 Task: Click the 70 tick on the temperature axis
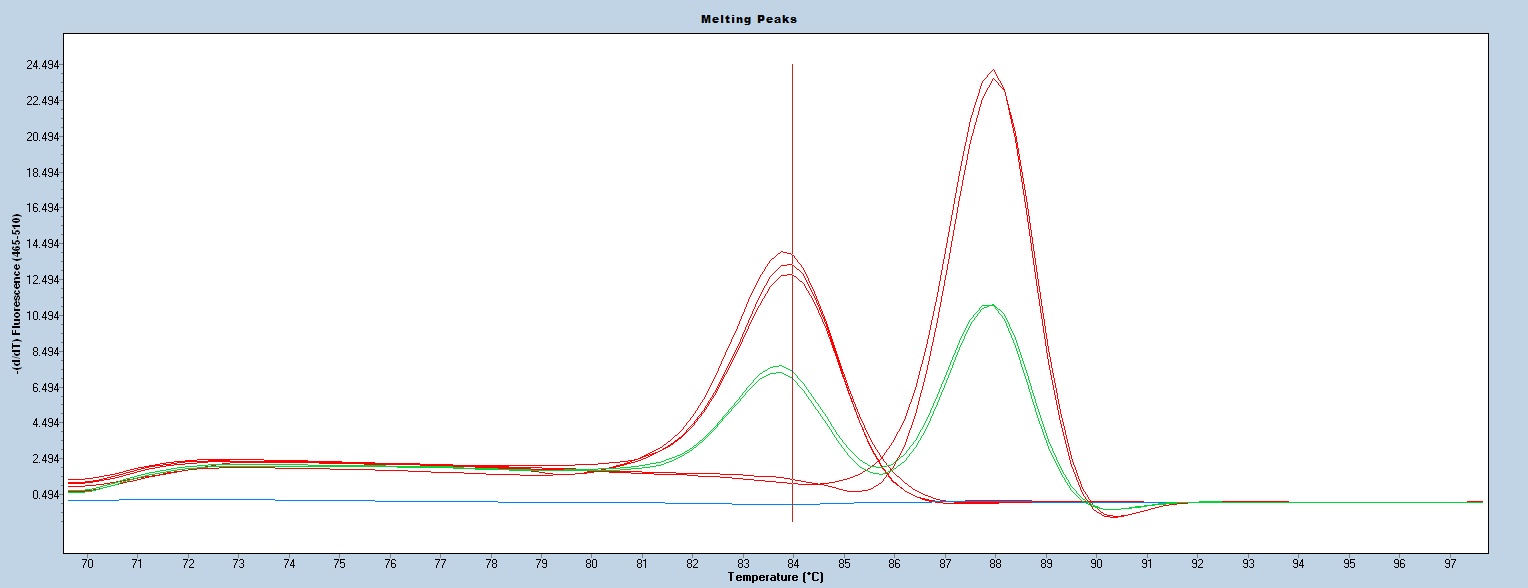[x=87, y=564]
